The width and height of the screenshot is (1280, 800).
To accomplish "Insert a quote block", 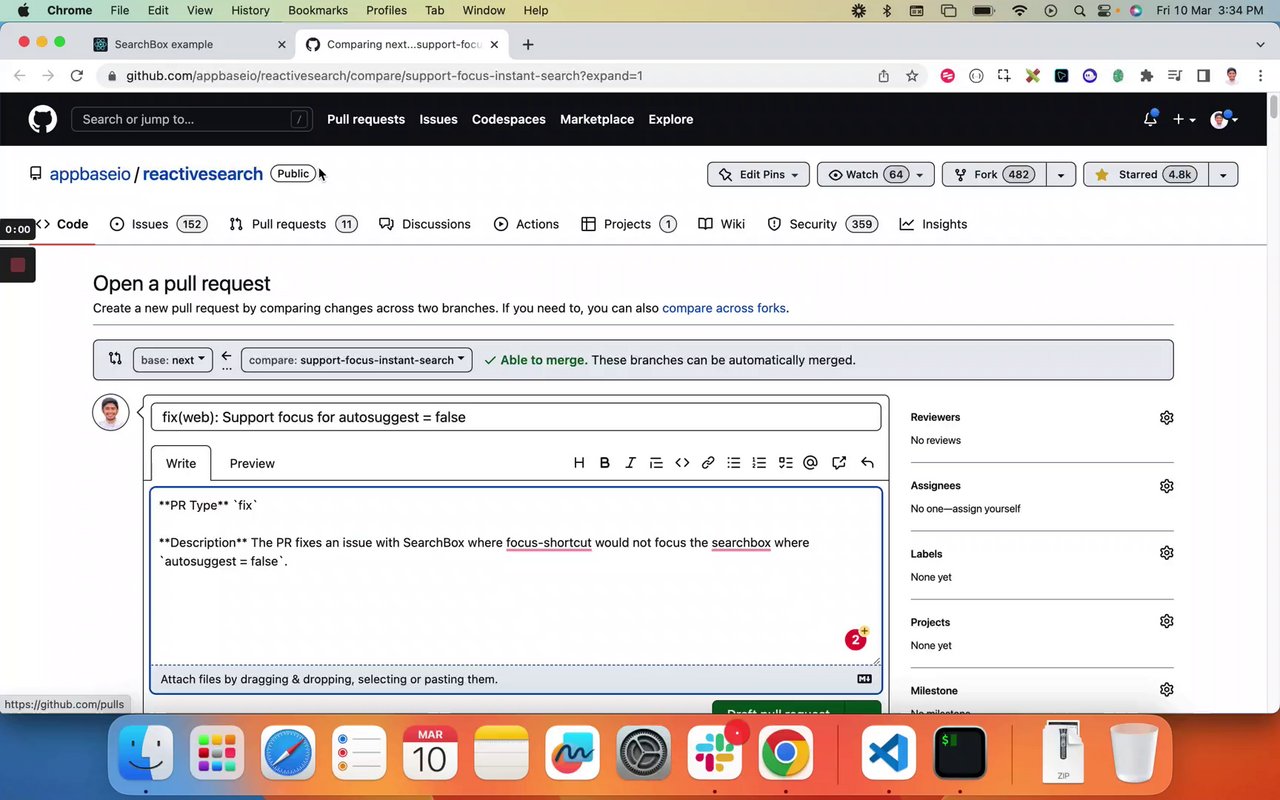I will pos(656,463).
